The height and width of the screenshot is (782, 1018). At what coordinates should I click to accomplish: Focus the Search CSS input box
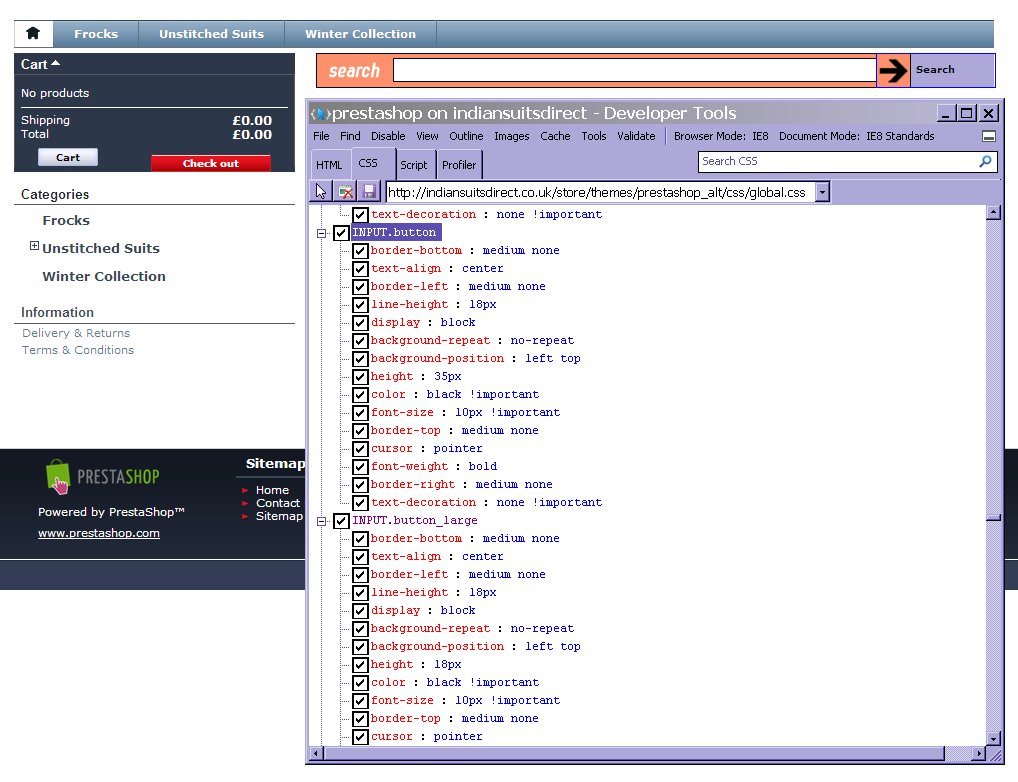coord(839,161)
